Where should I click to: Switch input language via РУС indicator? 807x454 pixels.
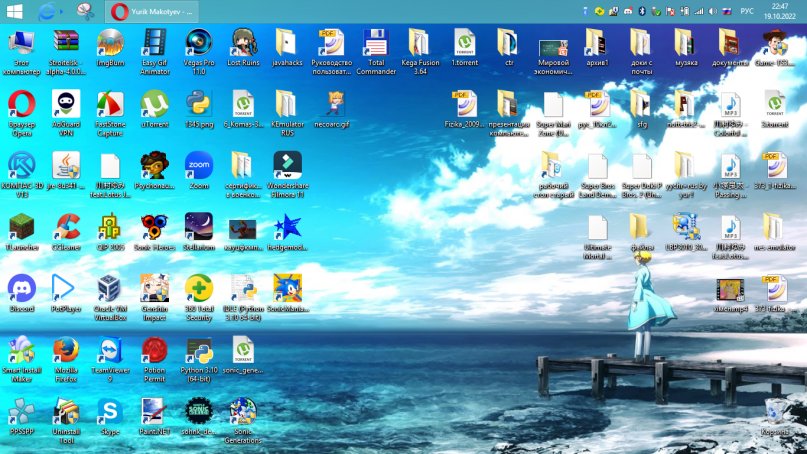[x=746, y=11]
